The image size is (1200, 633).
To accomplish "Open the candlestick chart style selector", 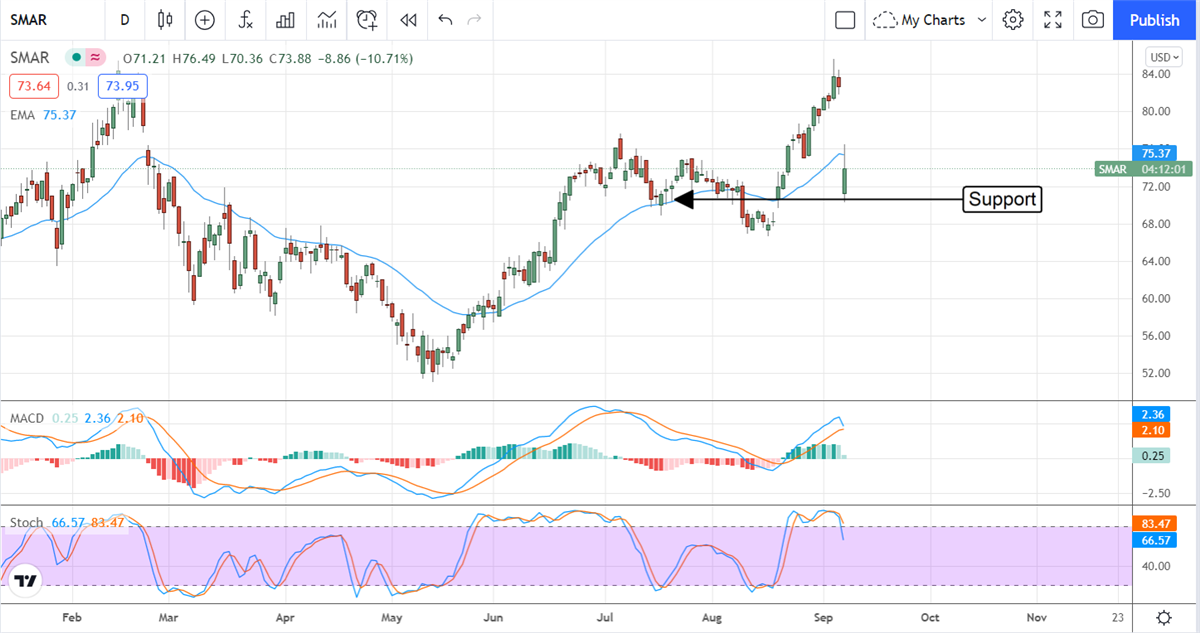I will (x=165, y=20).
